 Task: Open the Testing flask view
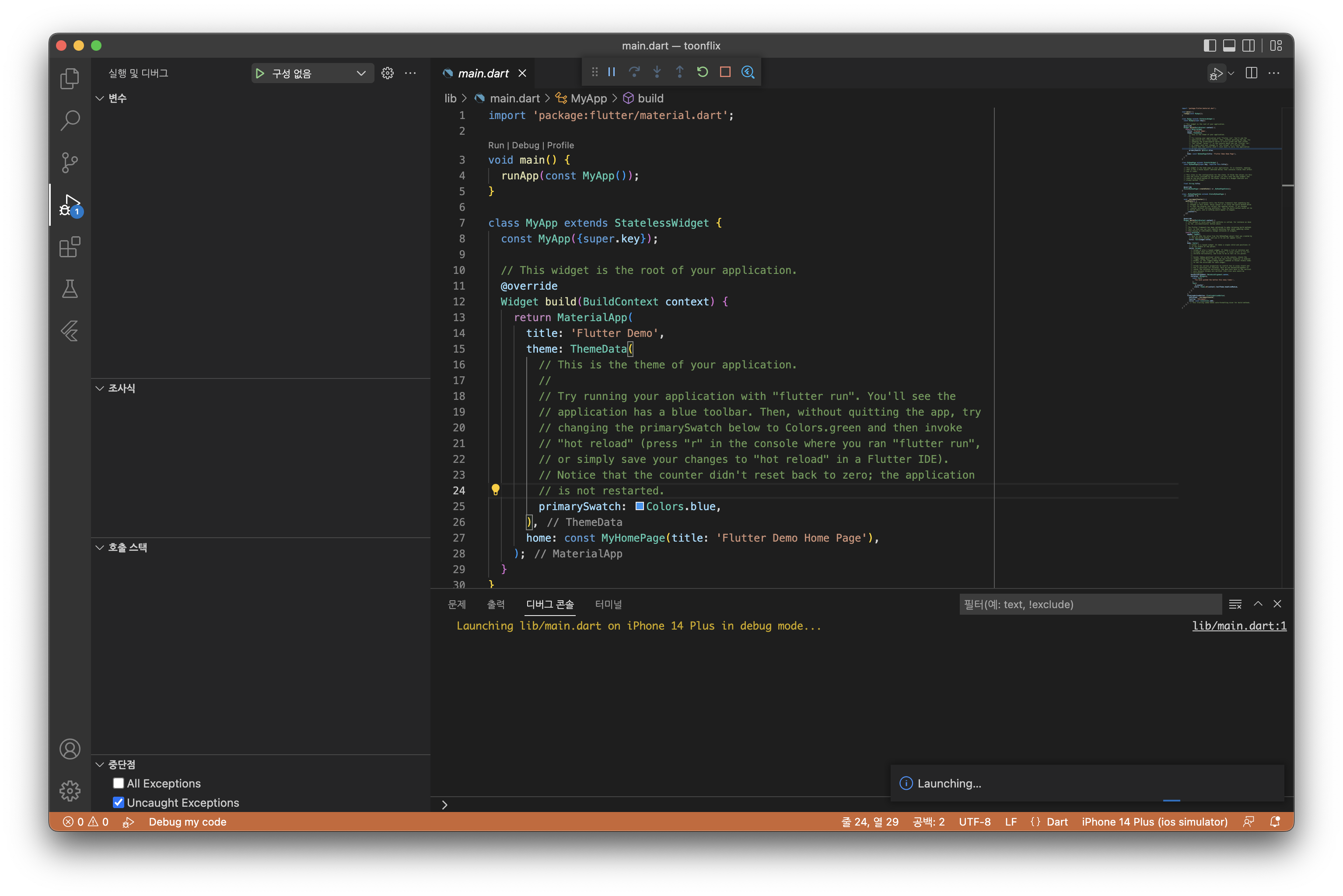(70, 289)
